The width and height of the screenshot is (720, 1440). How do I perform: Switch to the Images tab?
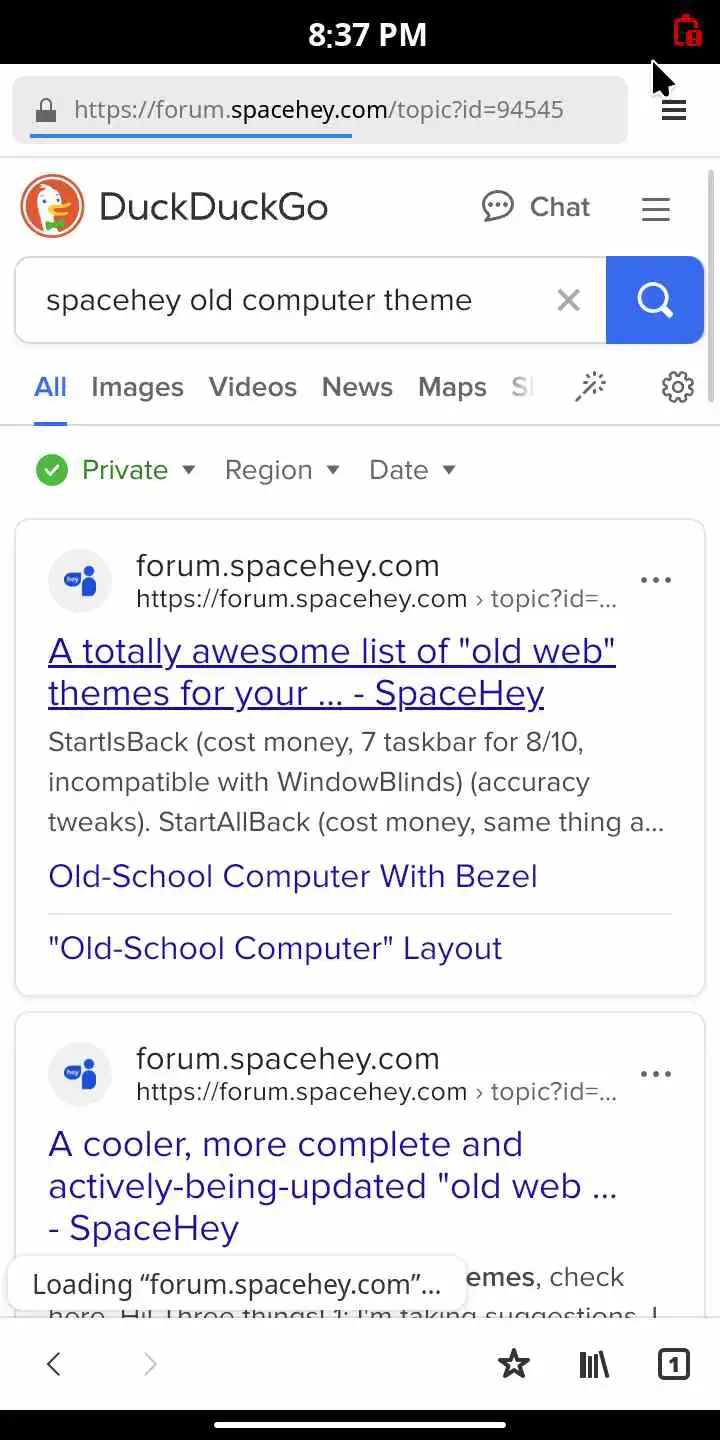[x=137, y=387]
